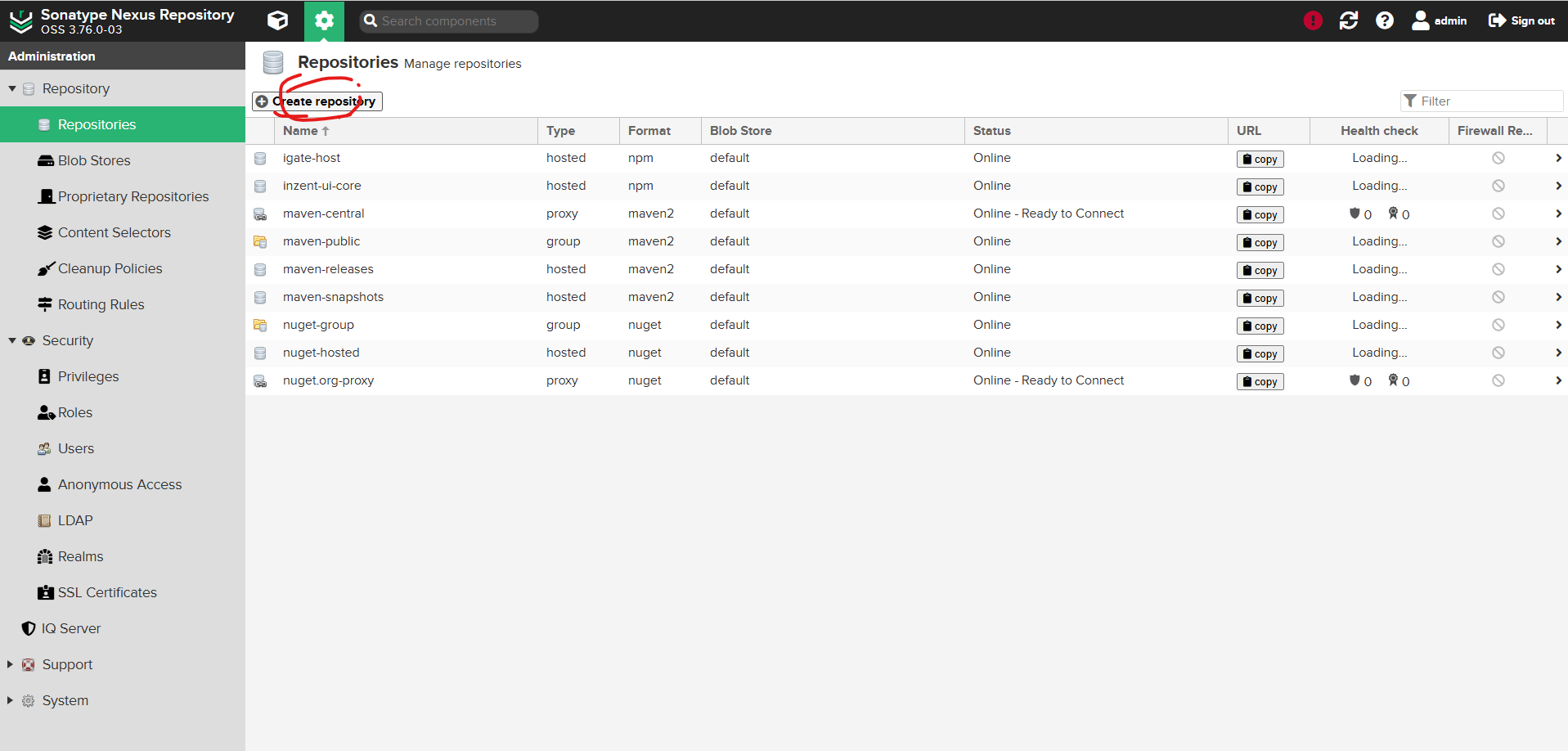Click the firewall status icon for maven-central
The height and width of the screenshot is (751, 1568).
1498,214
